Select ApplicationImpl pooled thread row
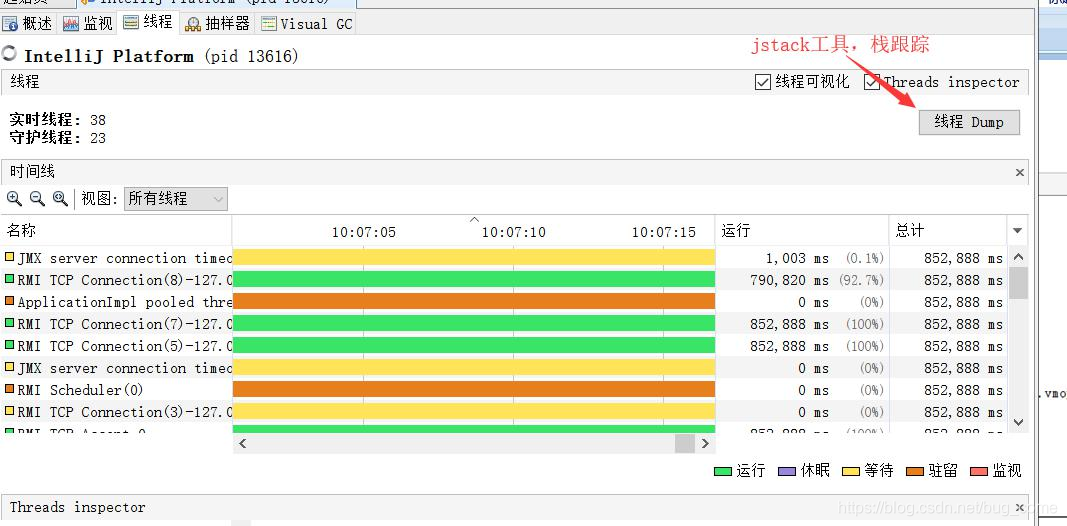Screen dimensions: 1067x526 coord(504,302)
